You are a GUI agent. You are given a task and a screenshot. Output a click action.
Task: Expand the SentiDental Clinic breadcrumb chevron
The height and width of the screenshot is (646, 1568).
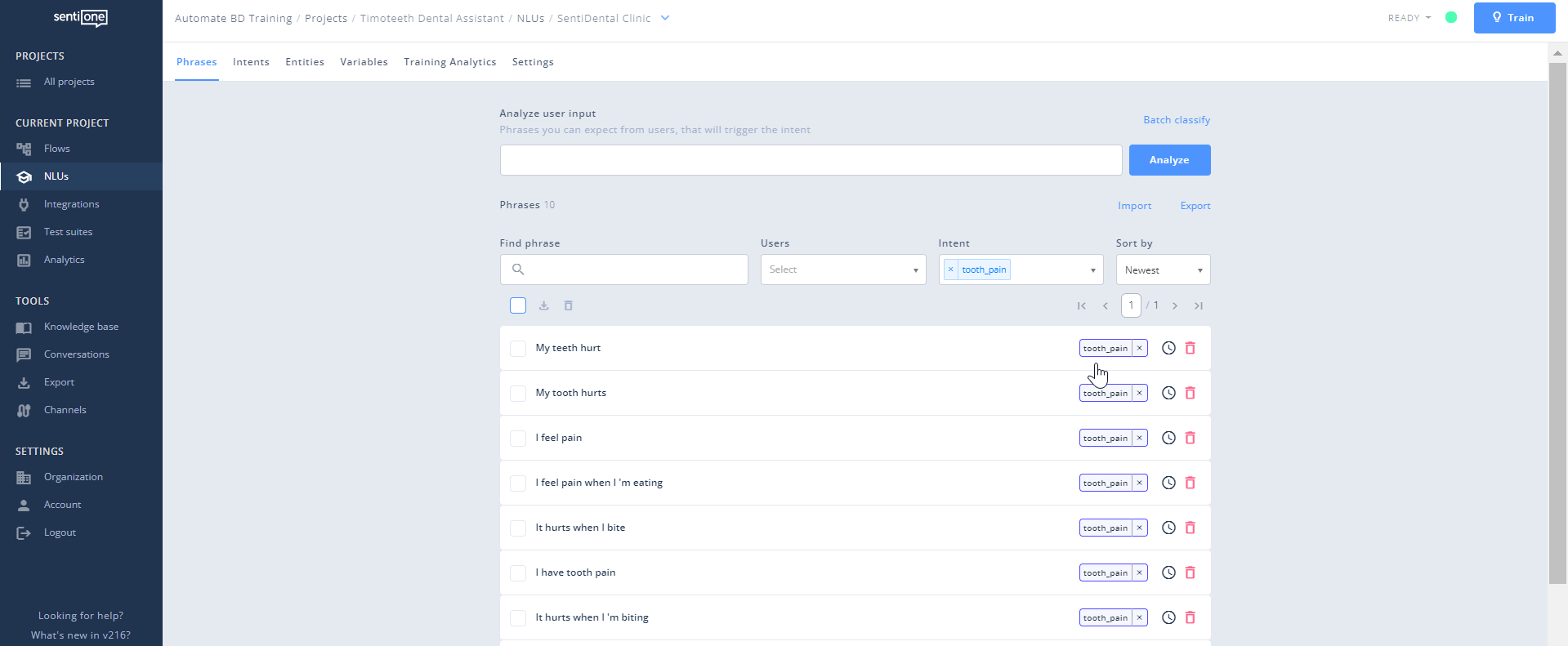click(x=665, y=18)
